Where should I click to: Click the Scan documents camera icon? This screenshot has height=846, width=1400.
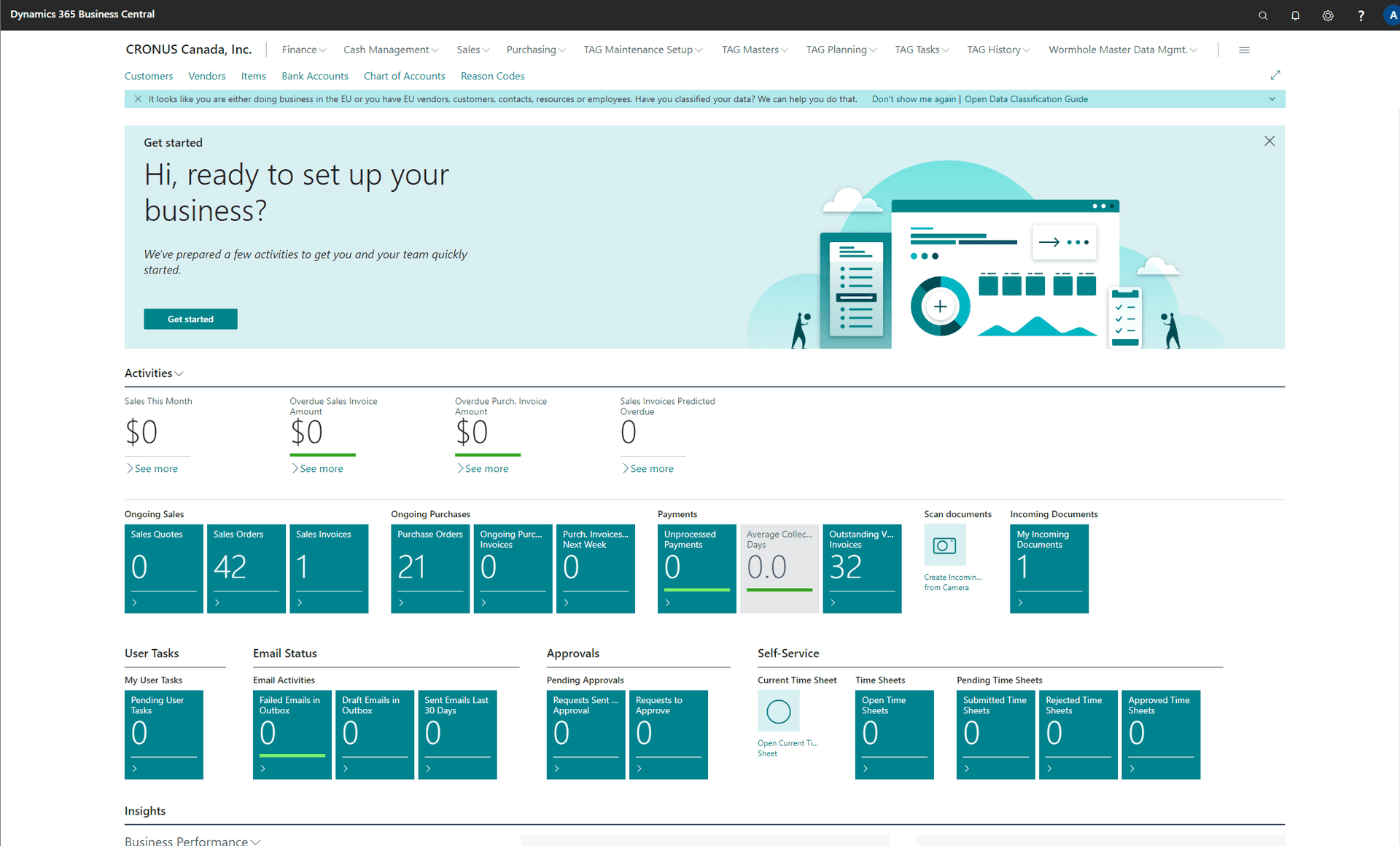point(944,545)
